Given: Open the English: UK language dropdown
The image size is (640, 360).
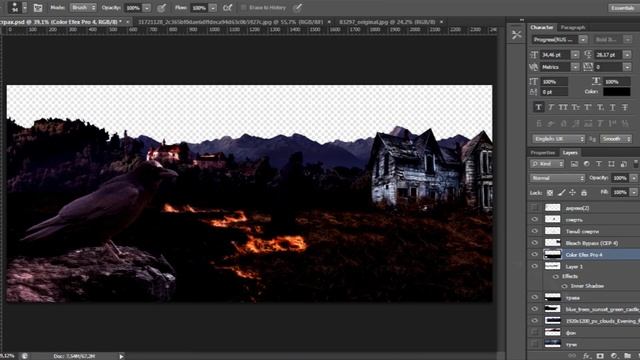Looking at the screenshot, I should [x=559, y=139].
